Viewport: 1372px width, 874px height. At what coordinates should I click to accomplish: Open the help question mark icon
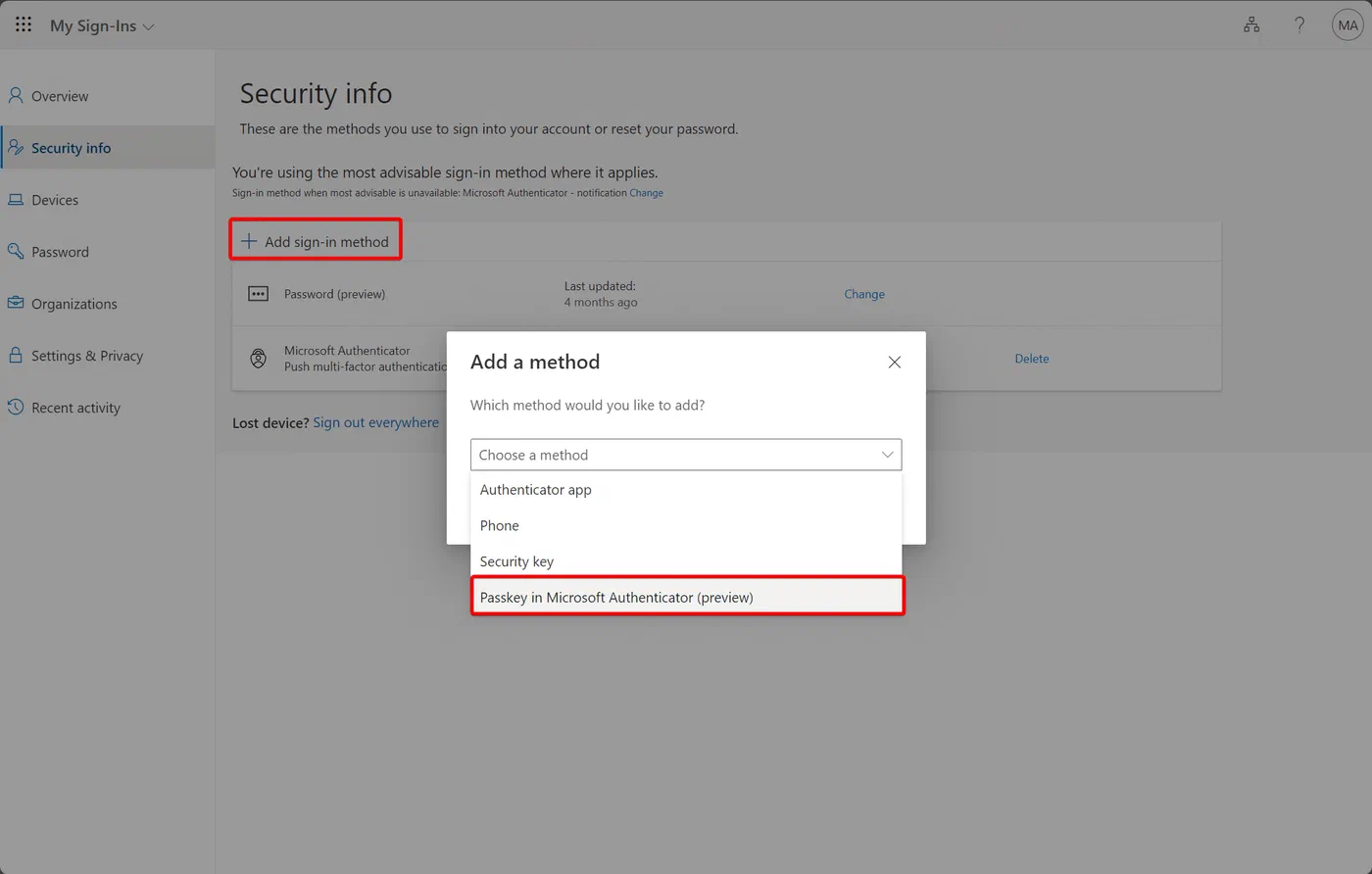(x=1299, y=25)
